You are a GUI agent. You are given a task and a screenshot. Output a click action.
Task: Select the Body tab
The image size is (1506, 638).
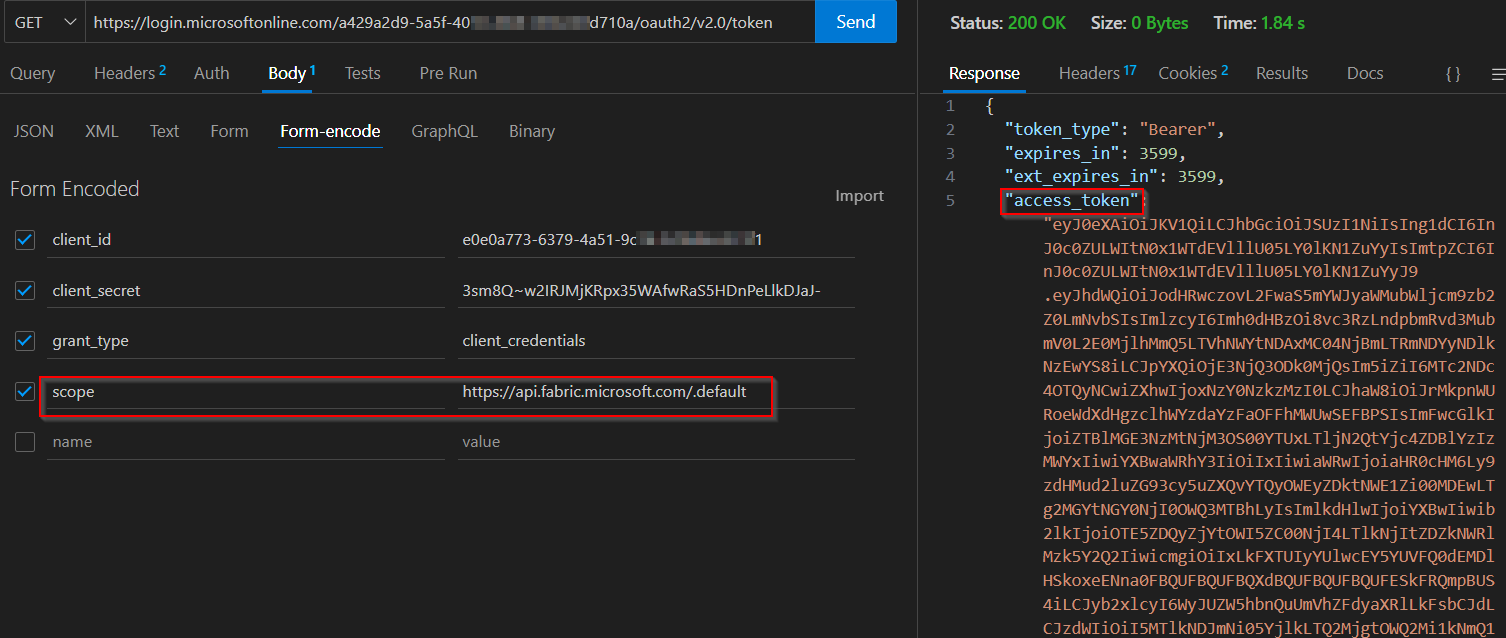coord(291,73)
